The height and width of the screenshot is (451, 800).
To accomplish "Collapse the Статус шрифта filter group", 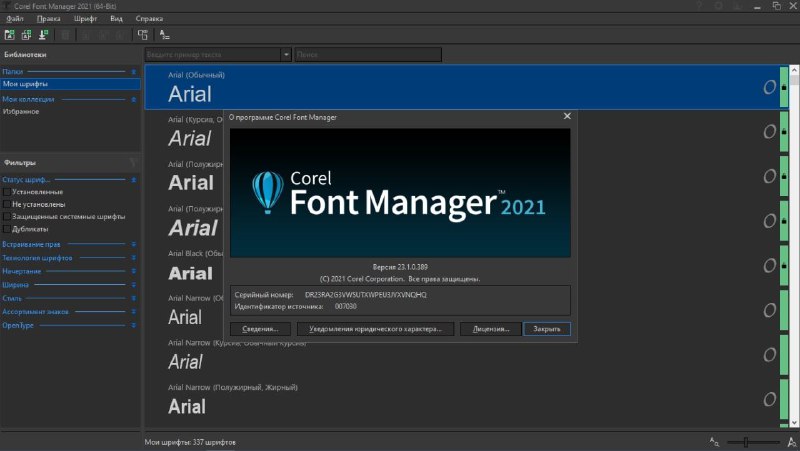I will click(x=134, y=180).
